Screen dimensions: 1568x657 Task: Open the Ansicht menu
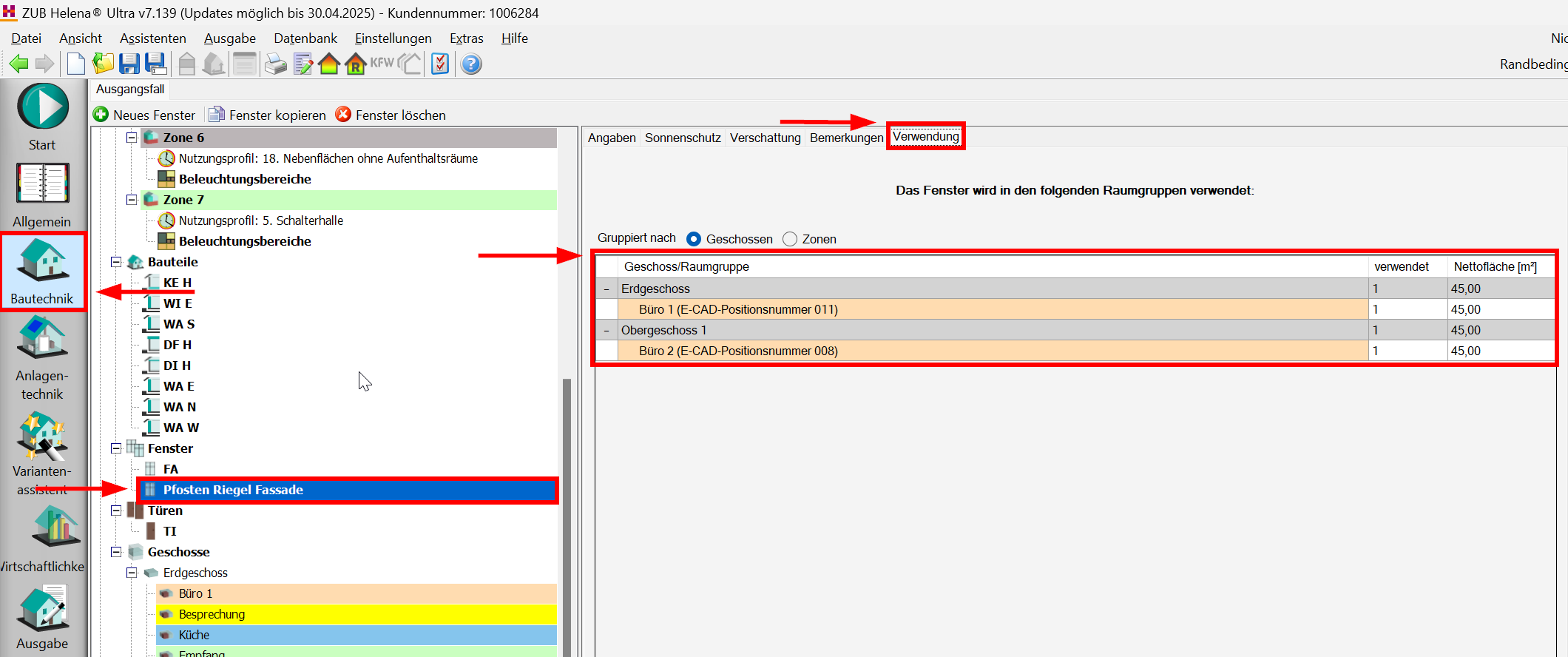(x=81, y=38)
